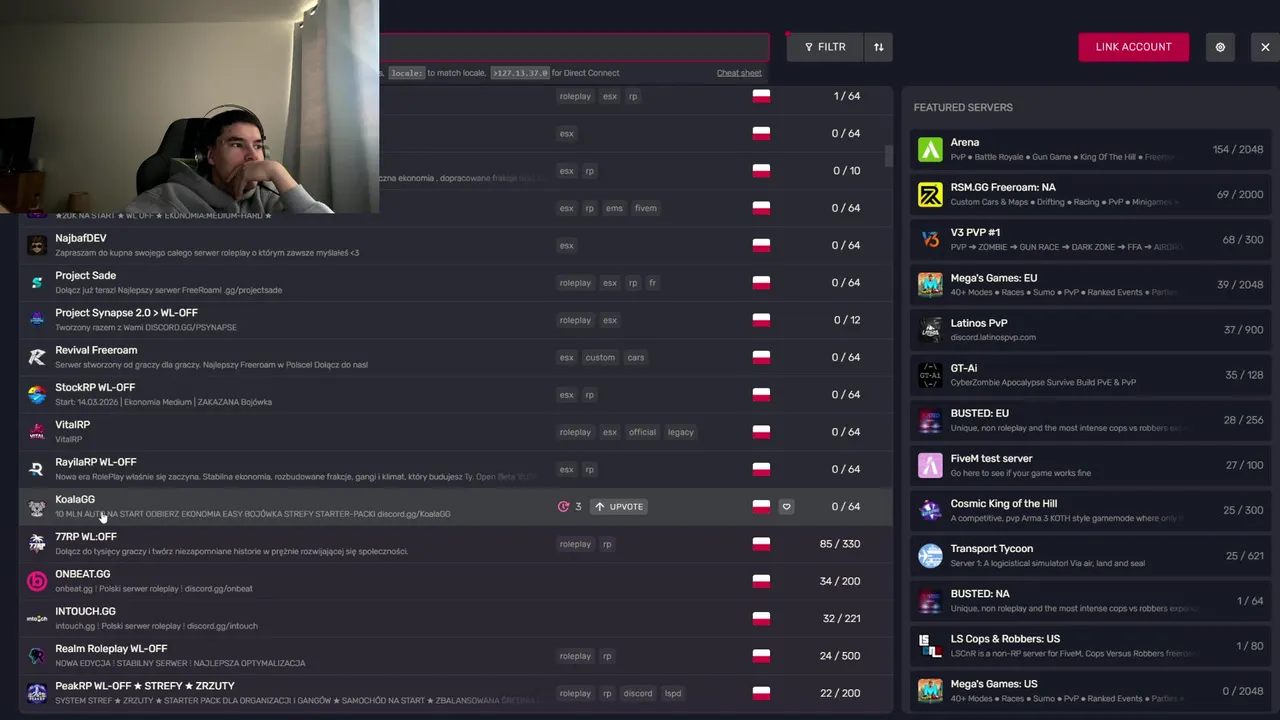The width and height of the screenshot is (1280, 720).
Task: Open Cosmic King of the Hill icon
Action: tap(930, 510)
